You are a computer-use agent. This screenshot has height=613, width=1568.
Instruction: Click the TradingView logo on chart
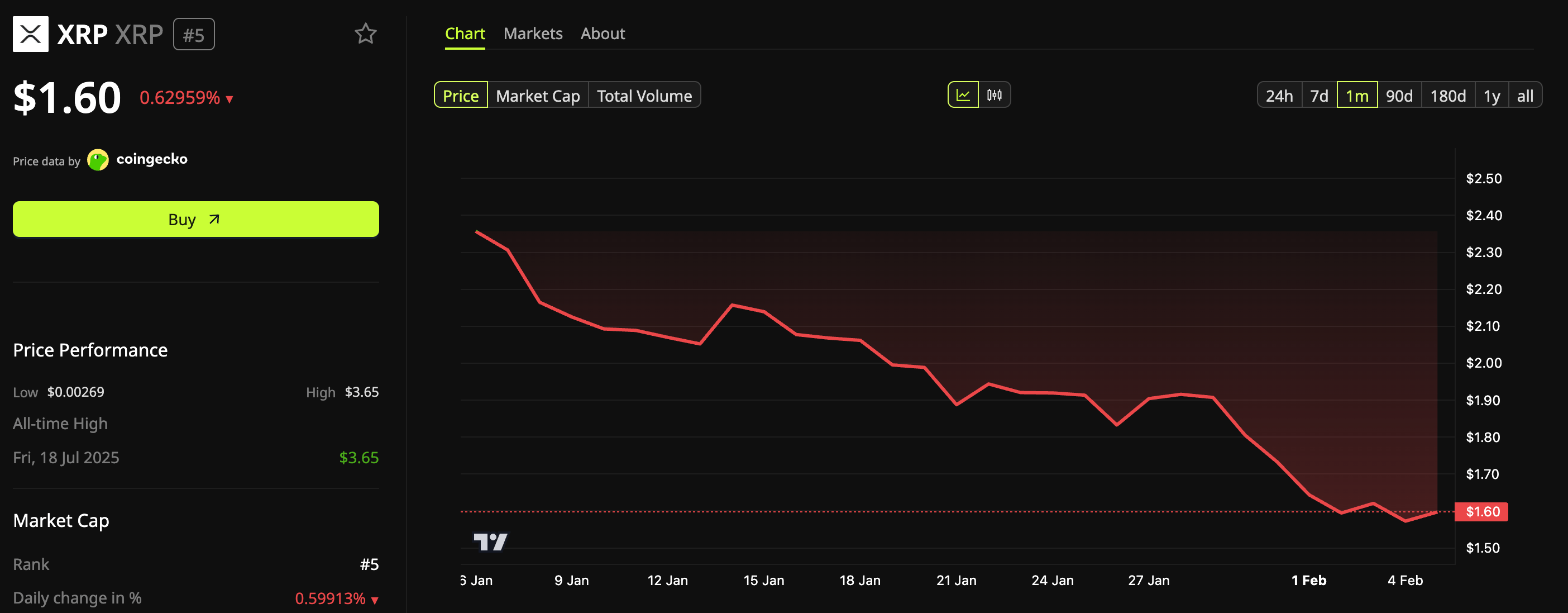pyautogui.click(x=490, y=541)
